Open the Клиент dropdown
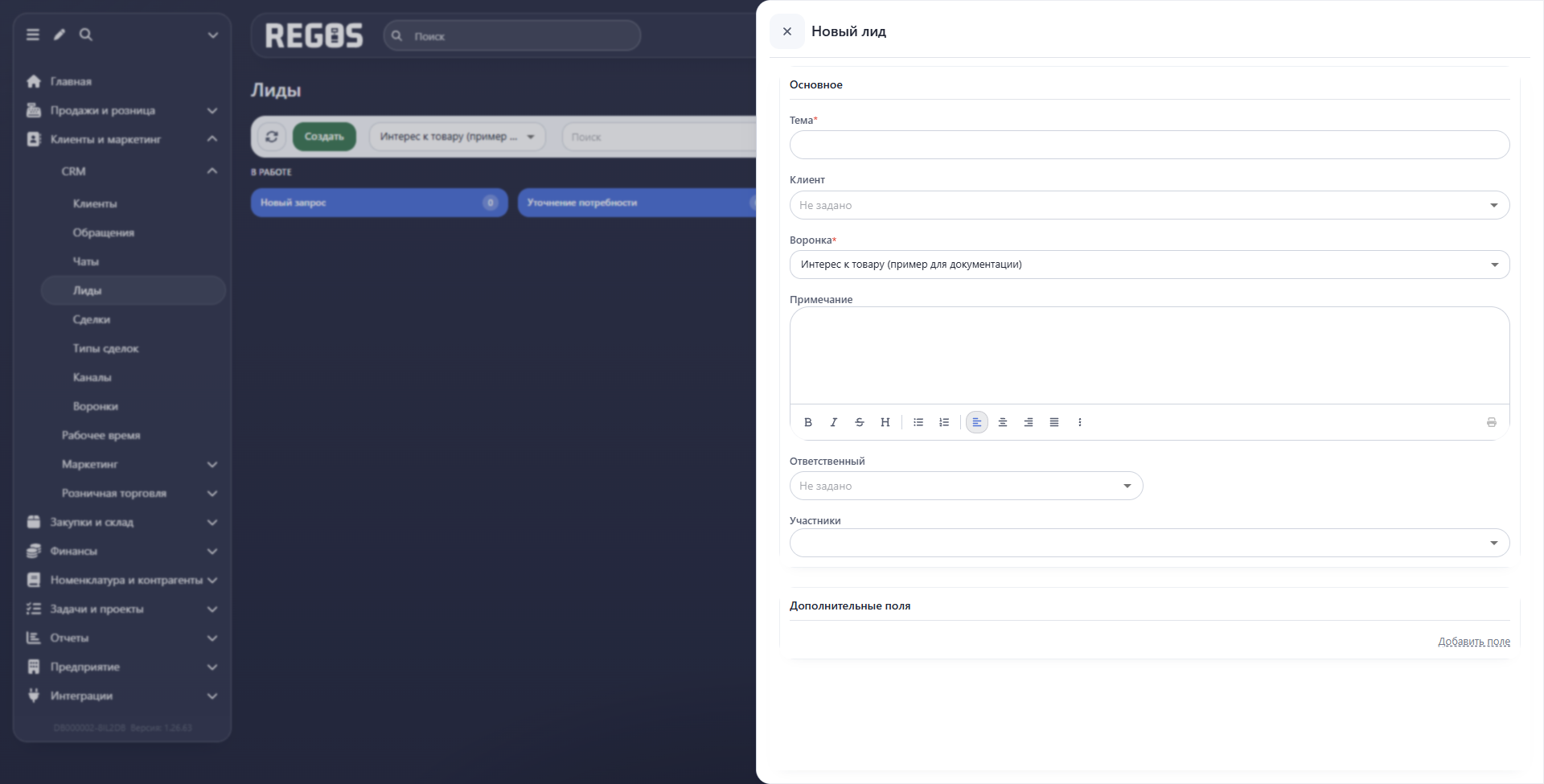The image size is (1544, 784). 1149,205
